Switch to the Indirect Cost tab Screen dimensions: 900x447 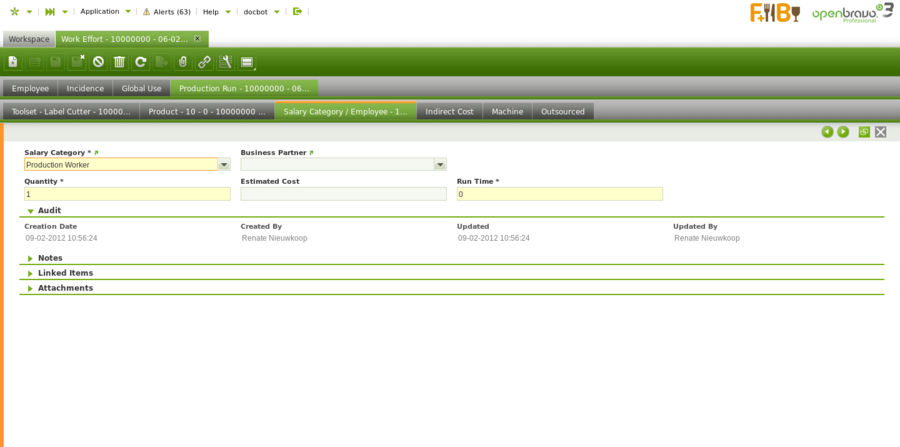[449, 112]
